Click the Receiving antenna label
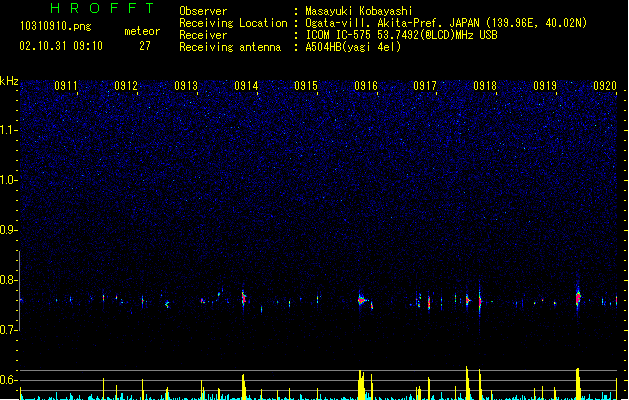This screenshot has width=629, height=400. coord(230,47)
